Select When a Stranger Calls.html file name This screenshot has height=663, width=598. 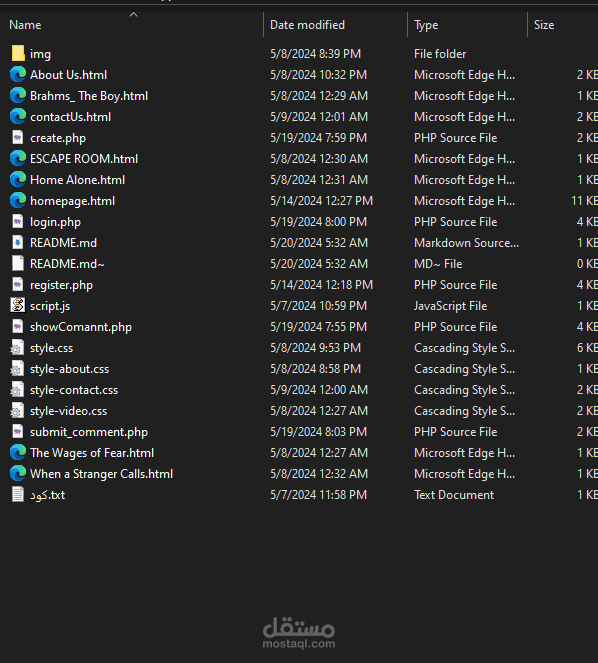coord(101,474)
